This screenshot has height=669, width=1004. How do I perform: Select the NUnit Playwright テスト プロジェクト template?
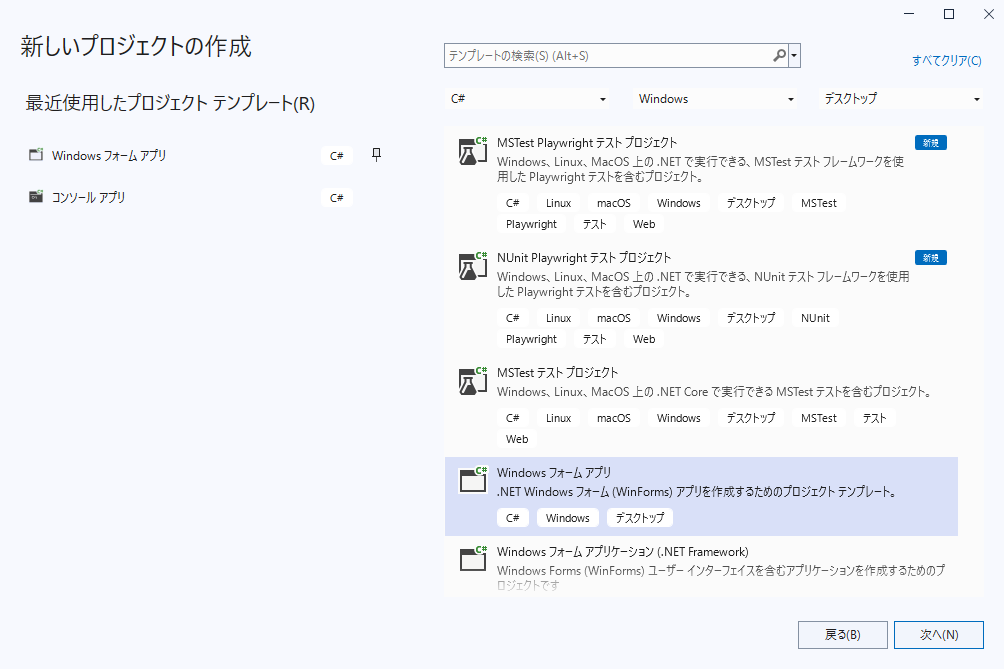(584, 257)
